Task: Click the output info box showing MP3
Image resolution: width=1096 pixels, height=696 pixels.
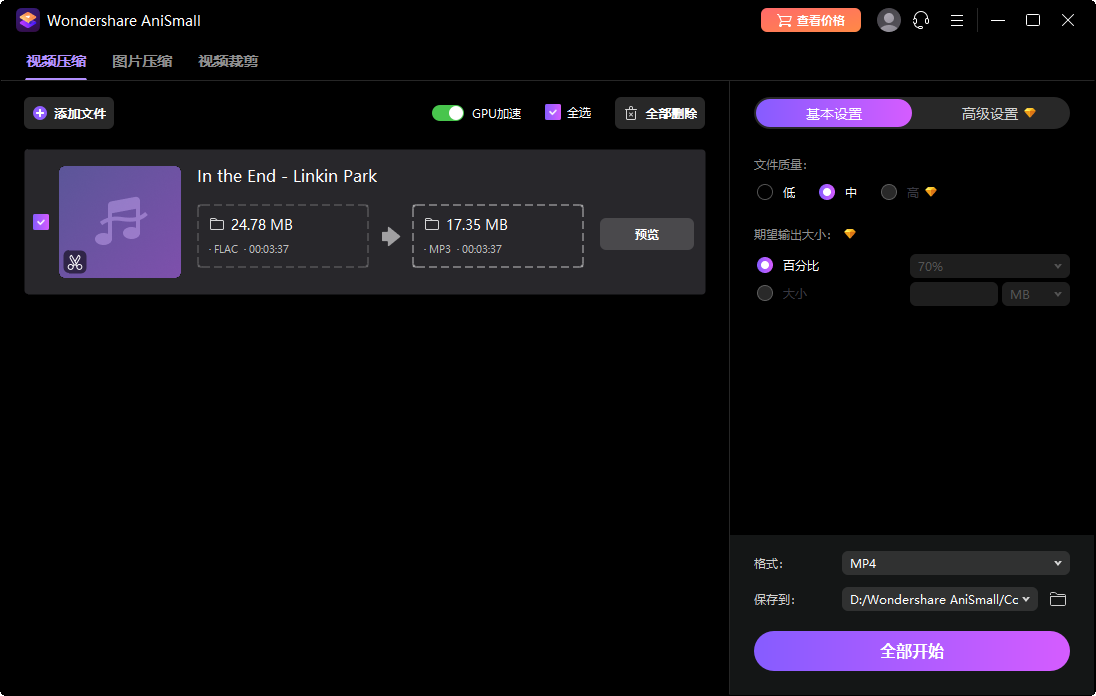Action: coord(498,236)
